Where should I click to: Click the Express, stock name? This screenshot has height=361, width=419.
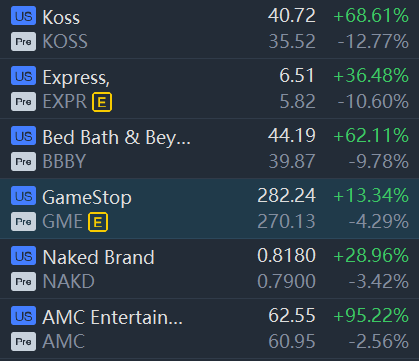click(x=76, y=78)
